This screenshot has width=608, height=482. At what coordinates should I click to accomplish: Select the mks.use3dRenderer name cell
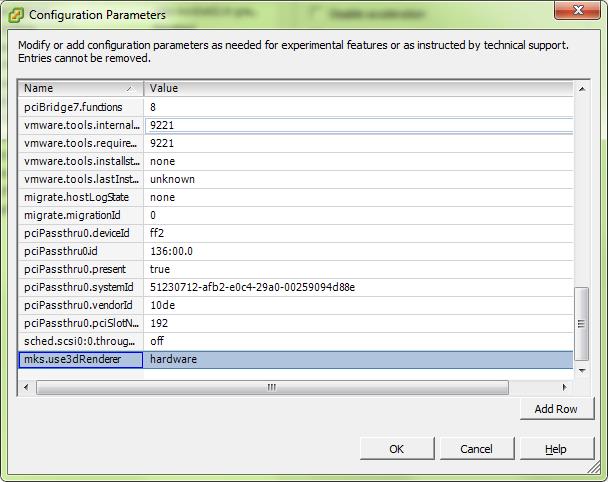point(81,359)
